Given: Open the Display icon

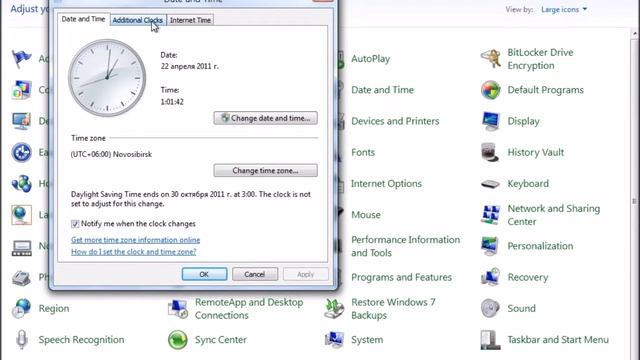Looking at the screenshot, I should click(x=491, y=121).
